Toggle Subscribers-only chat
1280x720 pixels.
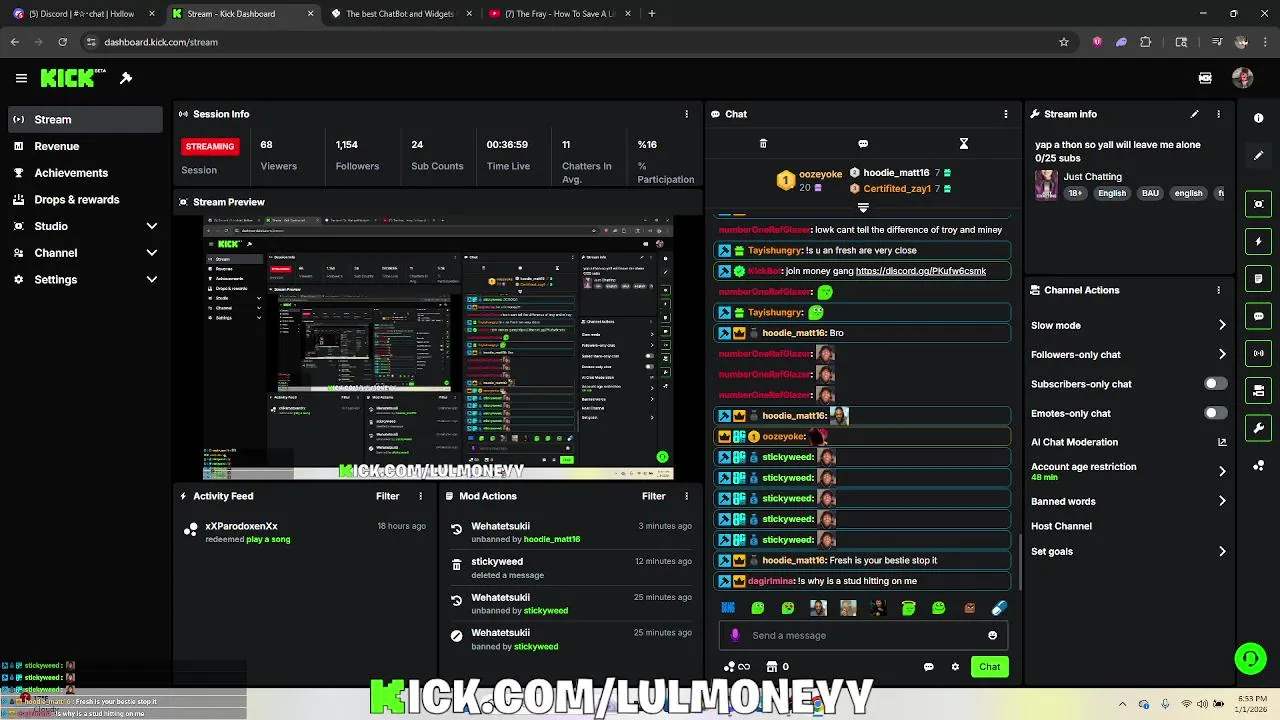click(1215, 384)
